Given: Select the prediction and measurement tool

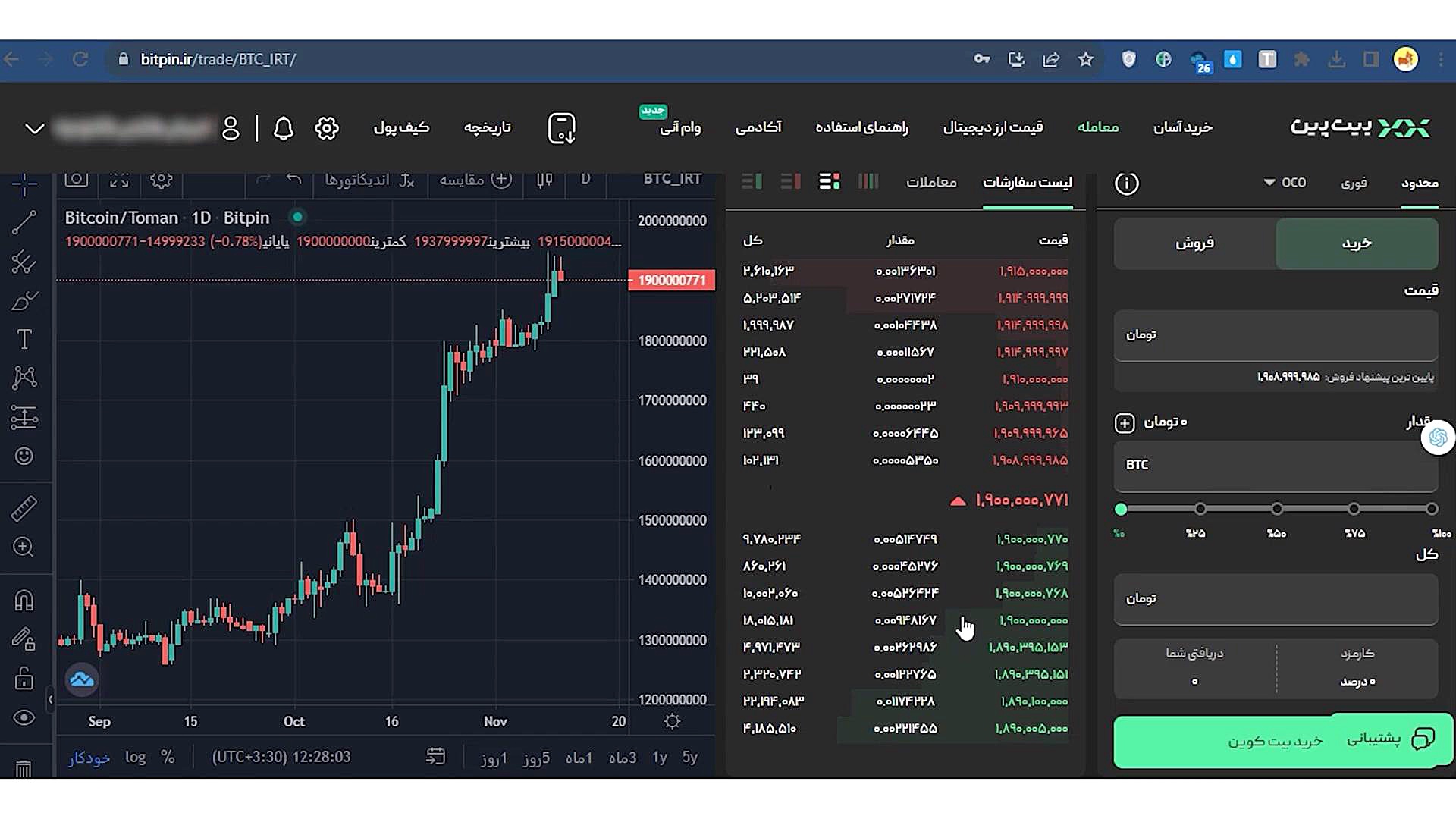Looking at the screenshot, I should coord(24,417).
